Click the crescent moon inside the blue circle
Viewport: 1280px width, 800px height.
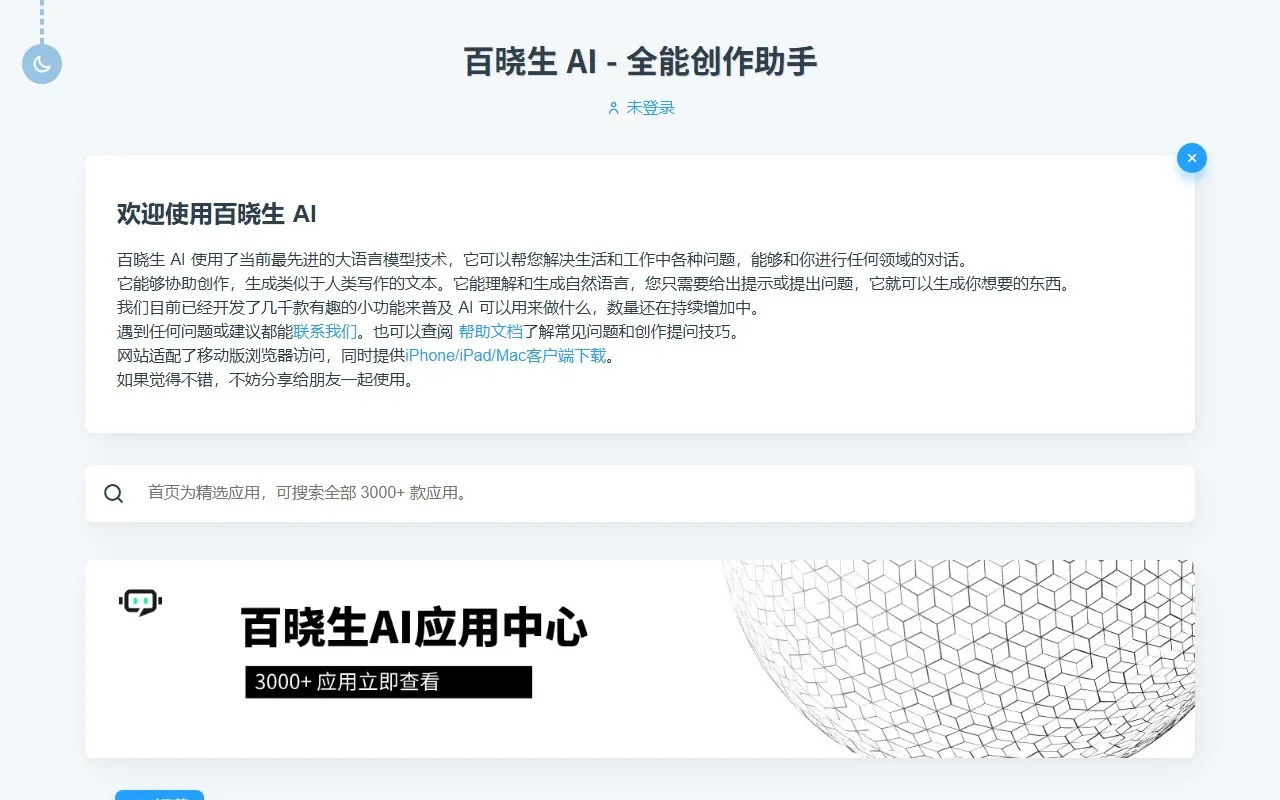click(x=41, y=63)
